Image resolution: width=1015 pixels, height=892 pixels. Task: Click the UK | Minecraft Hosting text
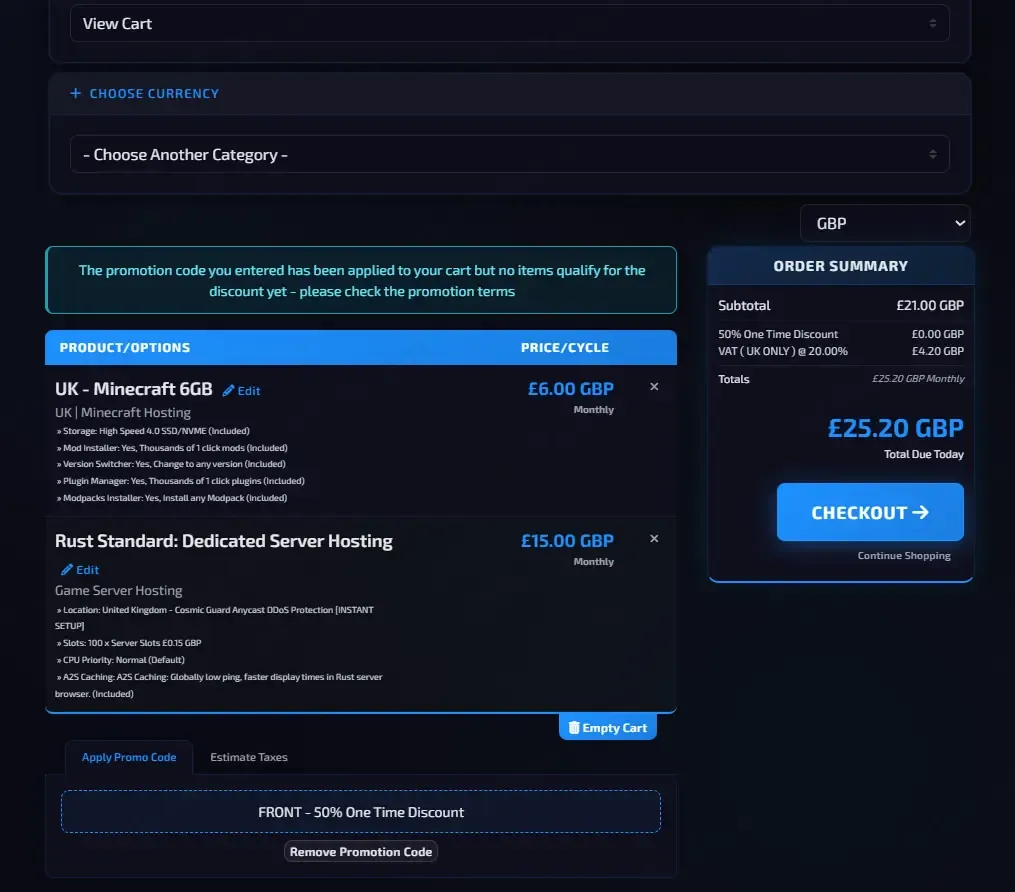[123, 412]
